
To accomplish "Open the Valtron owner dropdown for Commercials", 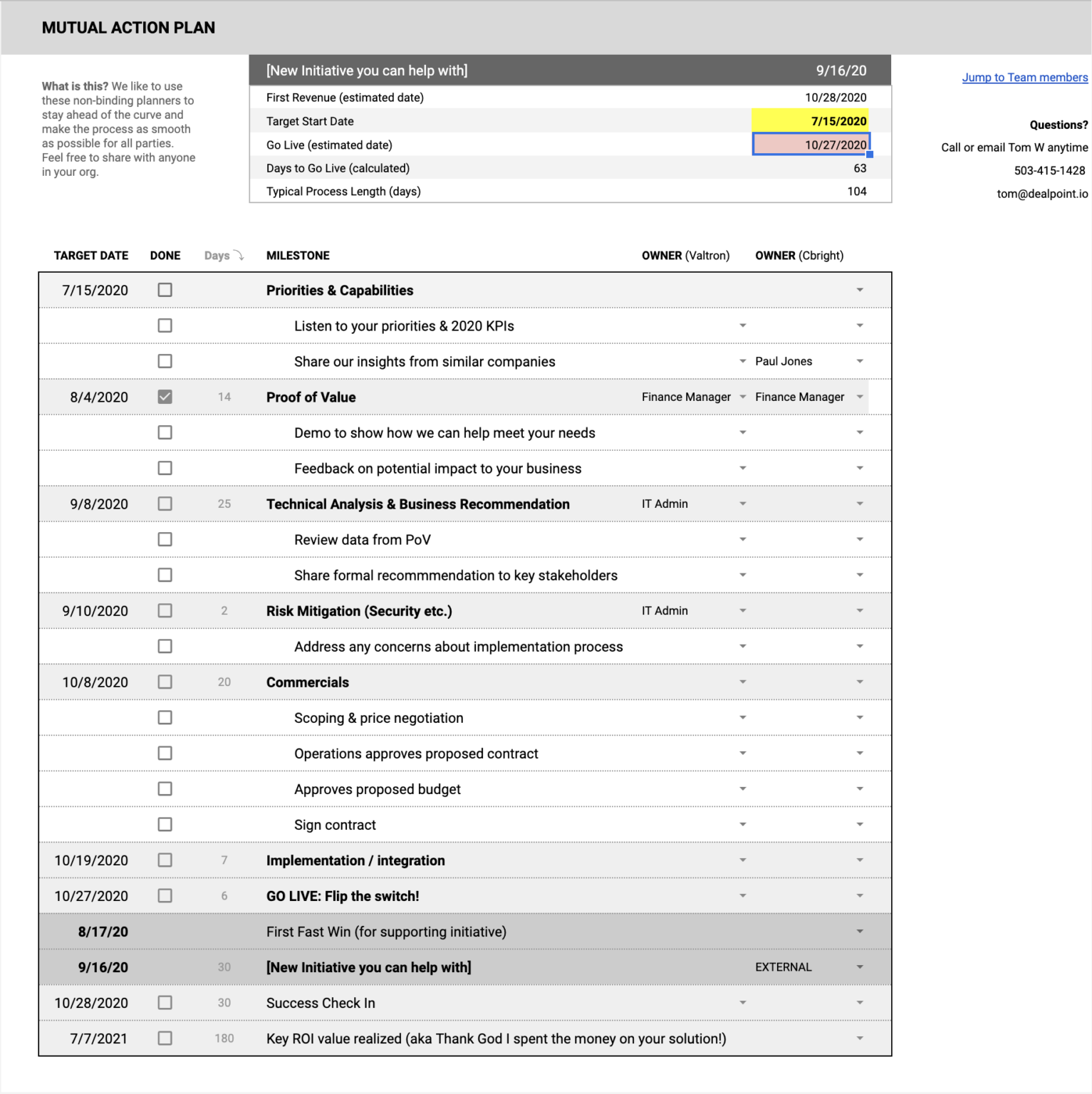I will point(743,682).
